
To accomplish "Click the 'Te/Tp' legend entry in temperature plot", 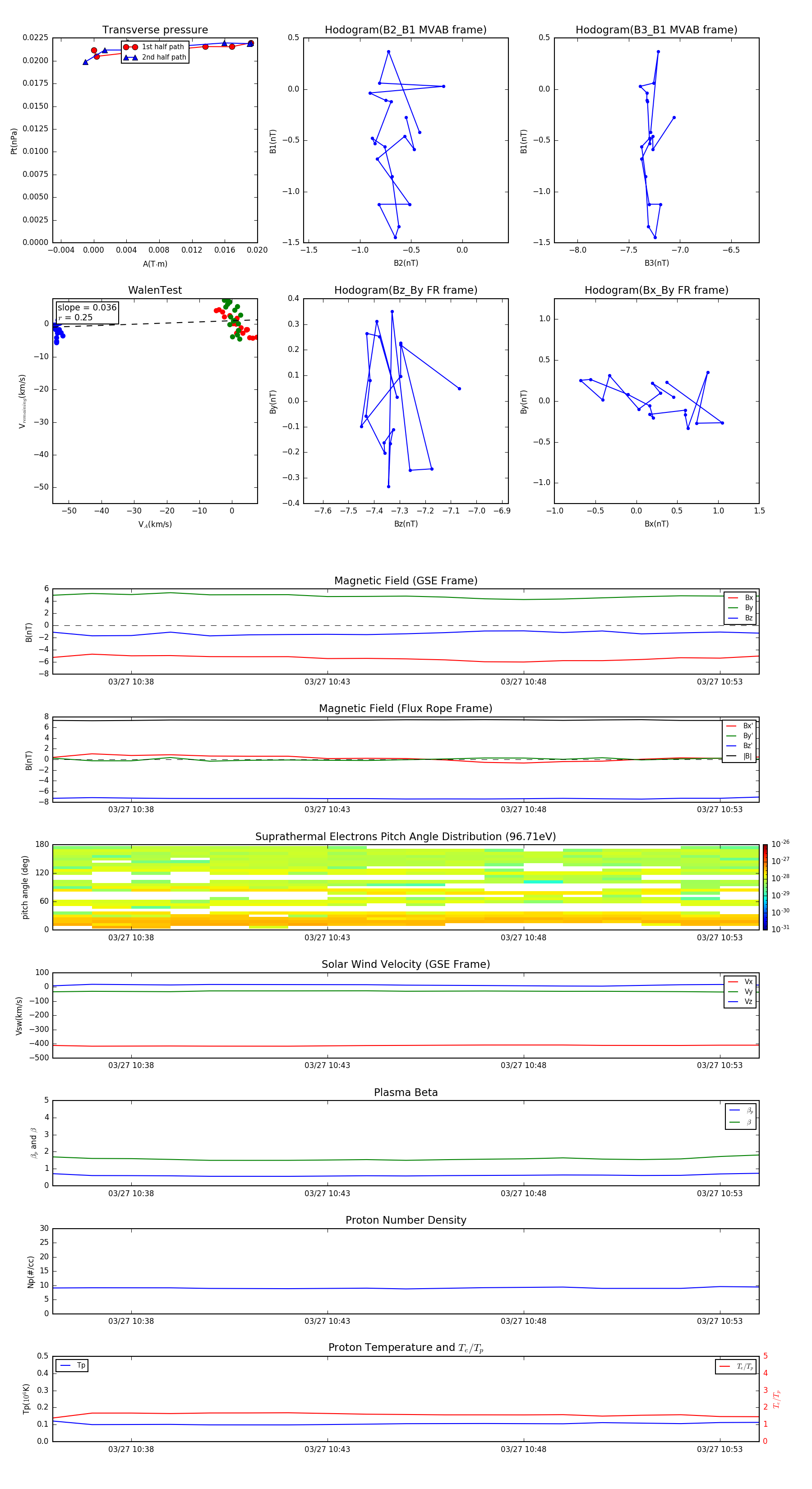I will (736, 1366).
